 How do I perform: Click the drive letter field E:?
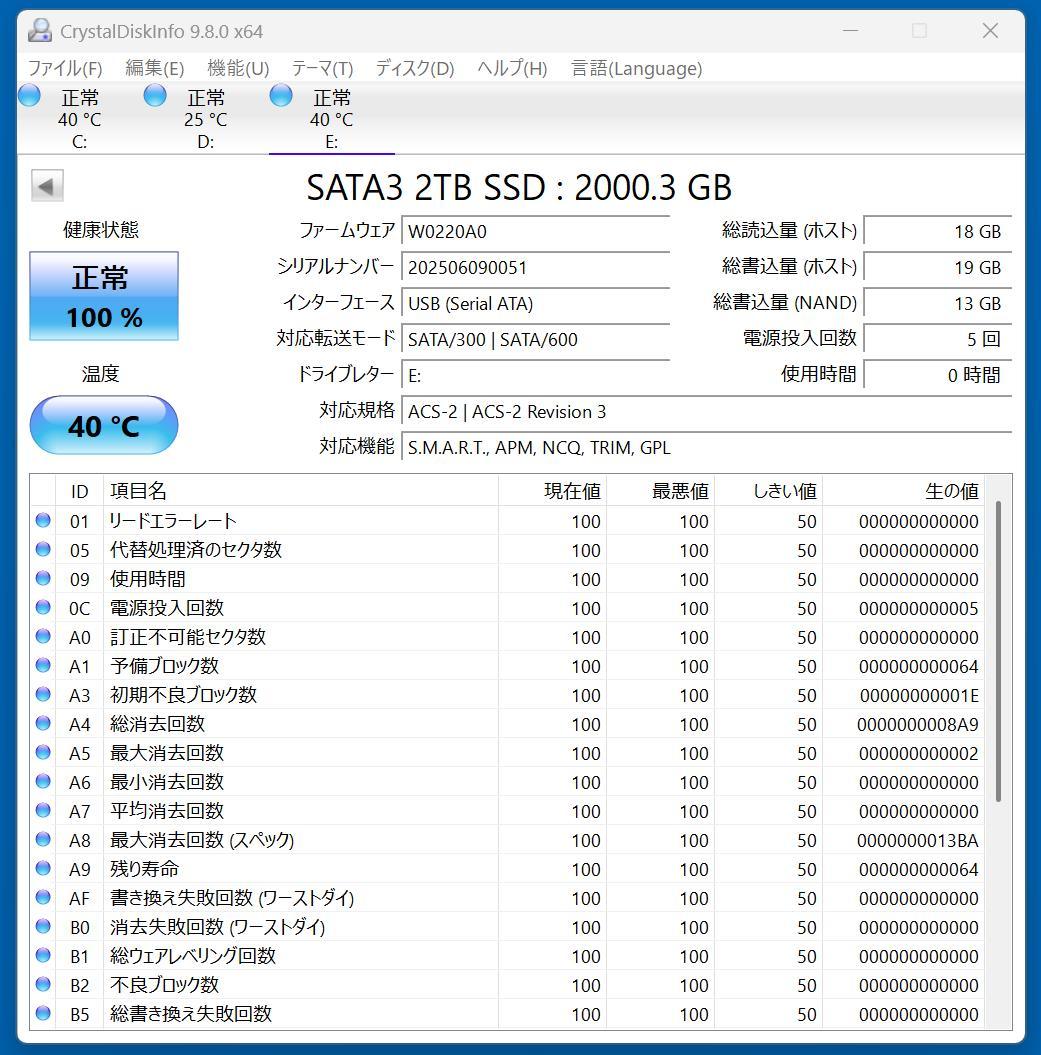pyautogui.click(x=535, y=375)
